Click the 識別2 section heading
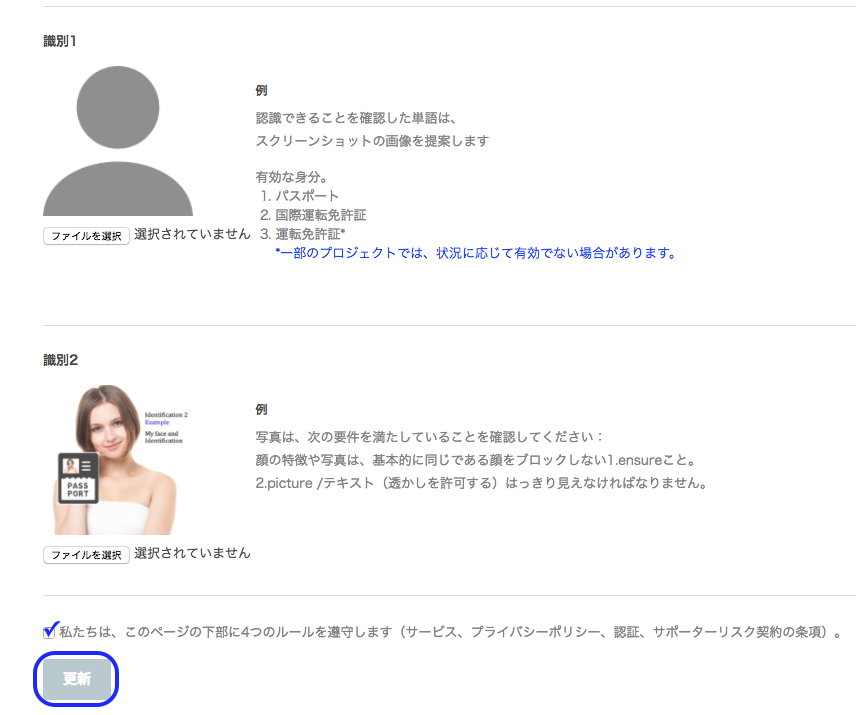The width and height of the screenshot is (856, 715). 61,360
